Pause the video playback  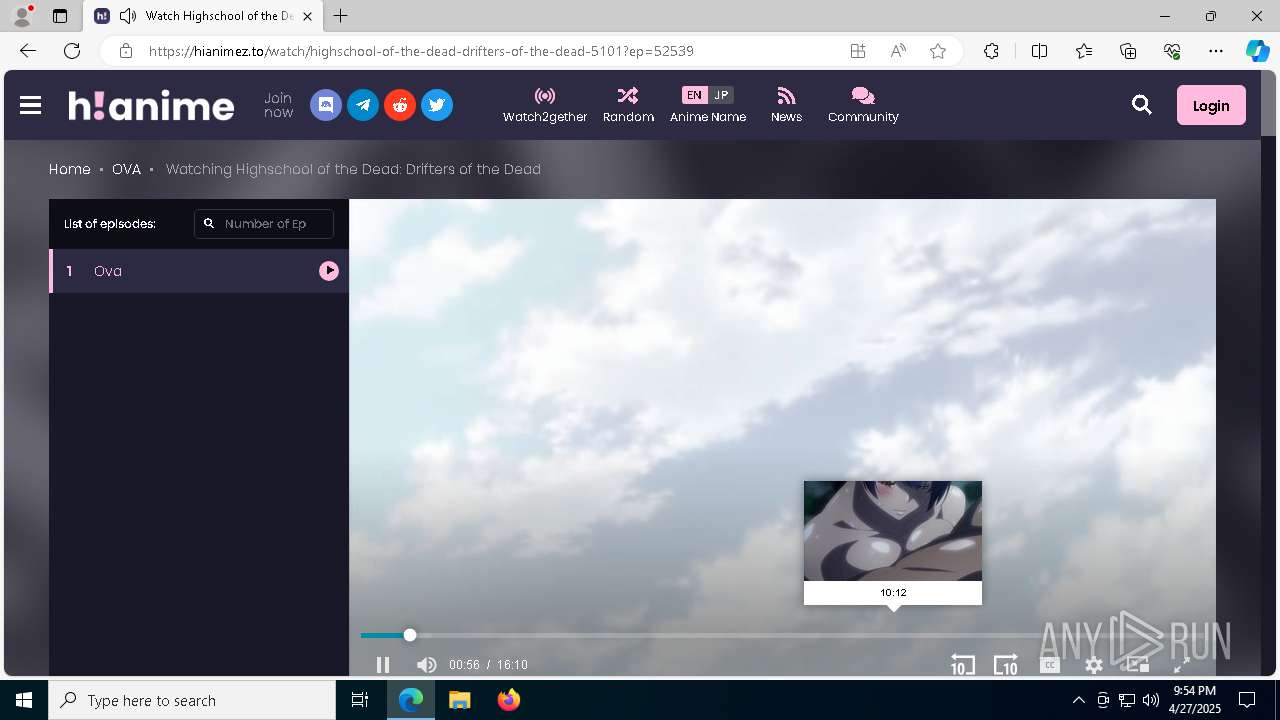pyautogui.click(x=383, y=665)
